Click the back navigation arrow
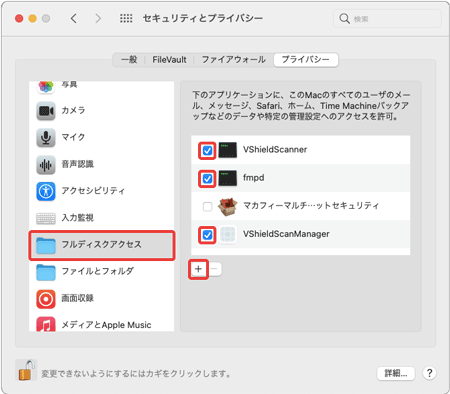The width and height of the screenshot is (450, 394). pos(74,18)
